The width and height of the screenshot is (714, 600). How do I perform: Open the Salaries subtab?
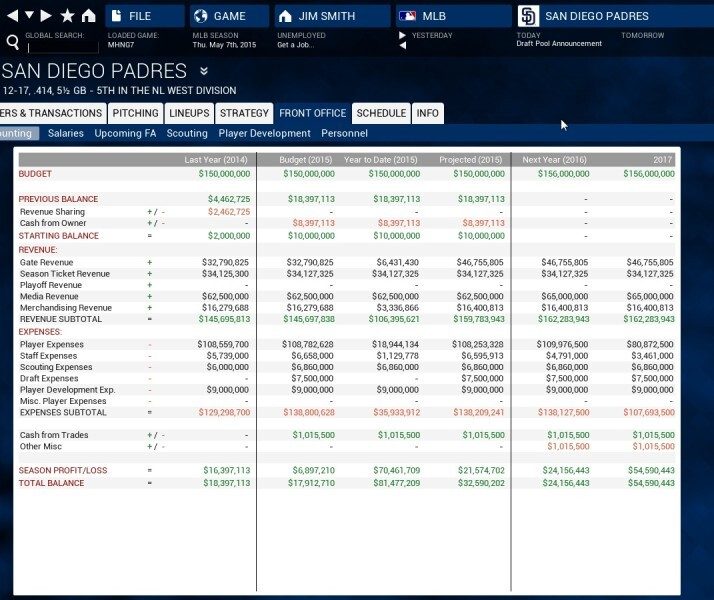pos(66,133)
